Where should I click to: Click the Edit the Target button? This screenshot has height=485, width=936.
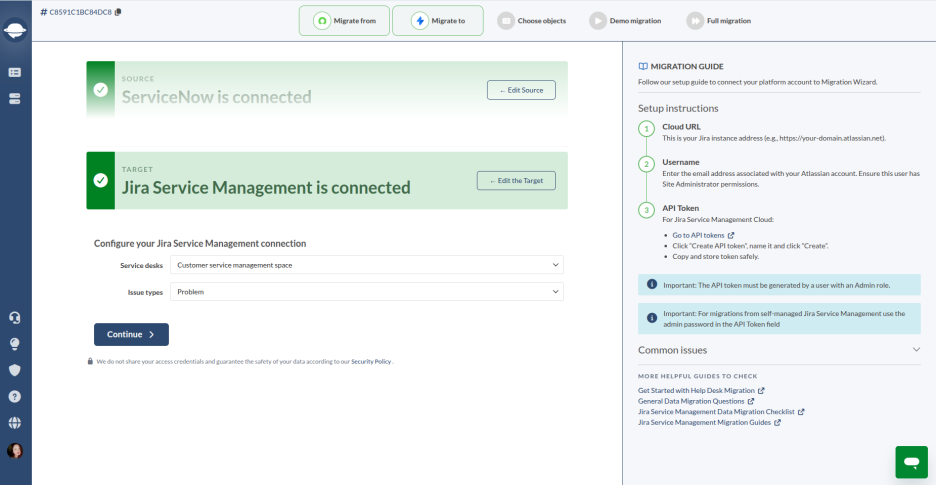click(x=516, y=180)
